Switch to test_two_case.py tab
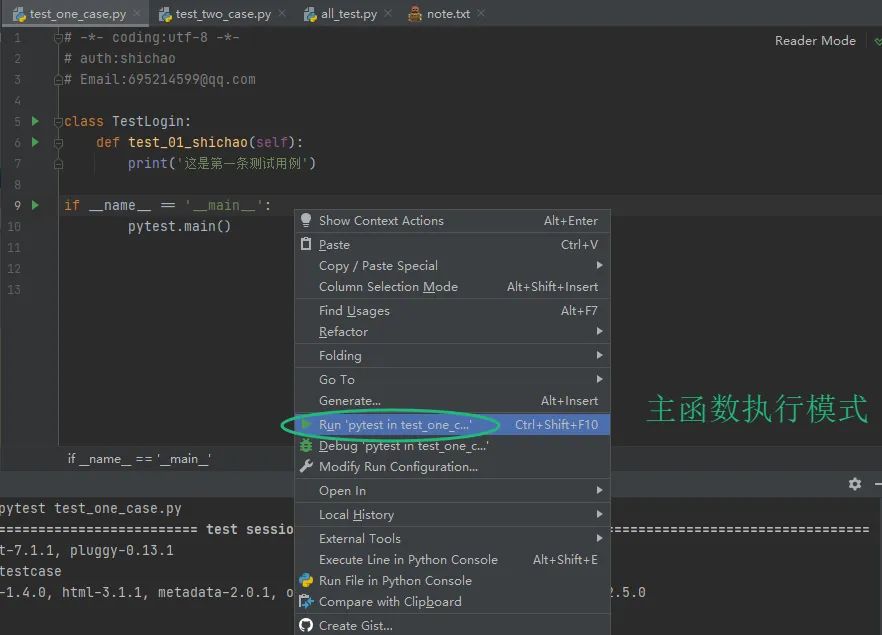This screenshot has width=882, height=635. pyautogui.click(x=223, y=14)
